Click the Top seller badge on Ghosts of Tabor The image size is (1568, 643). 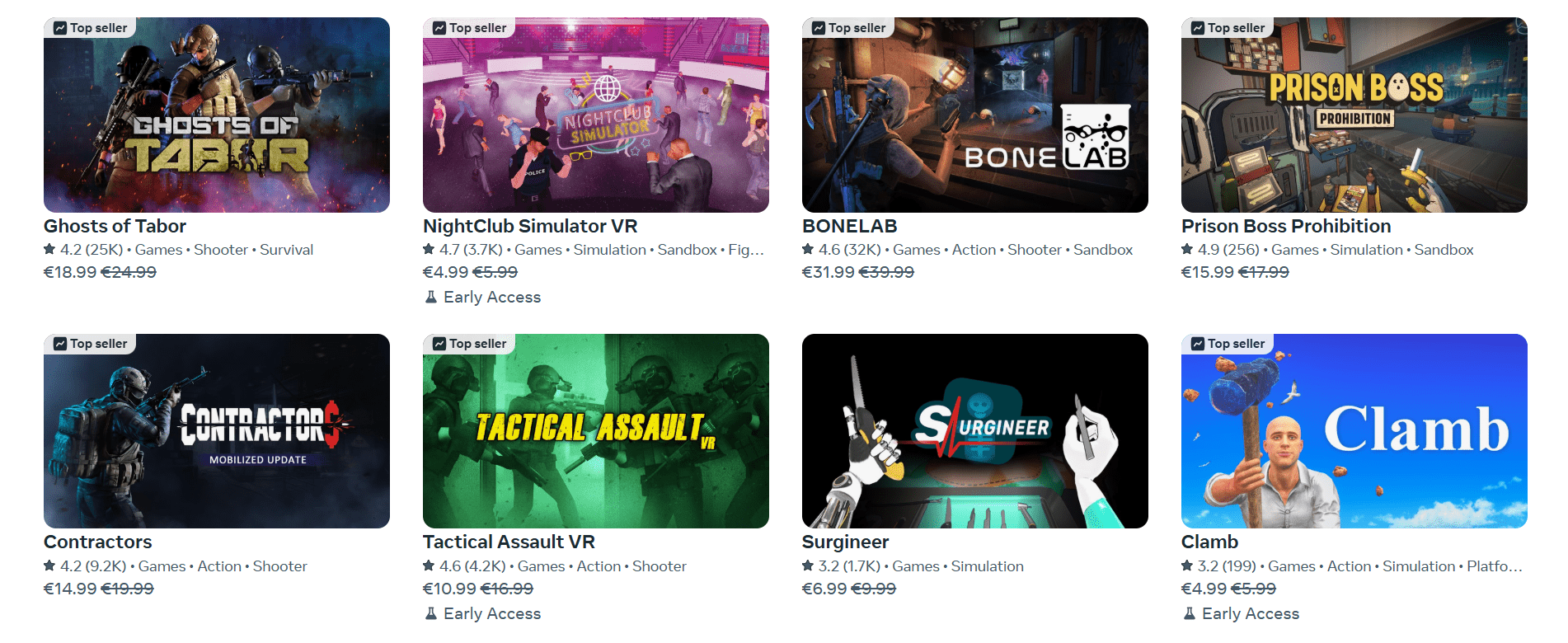coord(90,28)
